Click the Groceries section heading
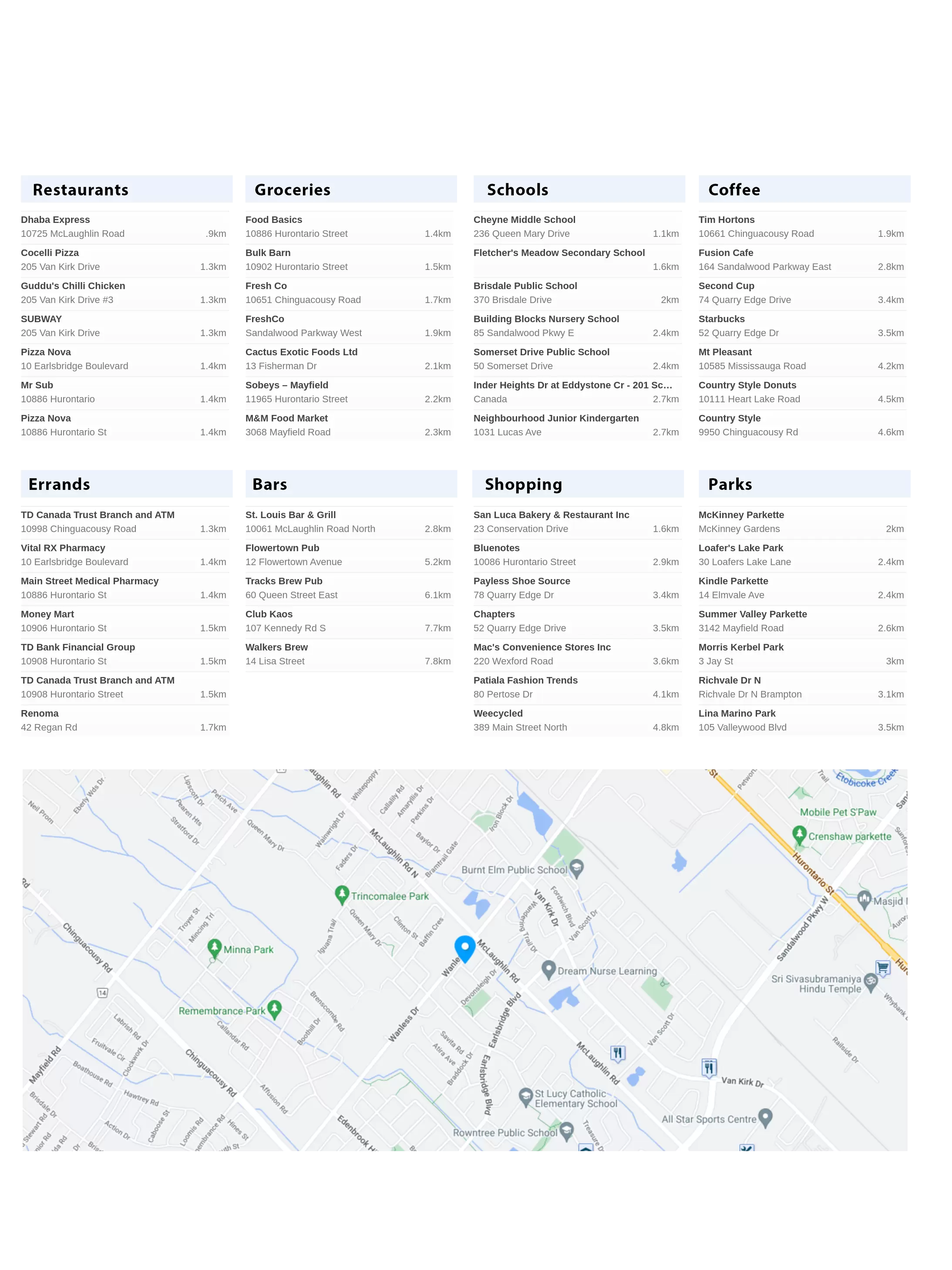Image resolution: width=952 pixels, height=1270 pixels. pos(292,190)
